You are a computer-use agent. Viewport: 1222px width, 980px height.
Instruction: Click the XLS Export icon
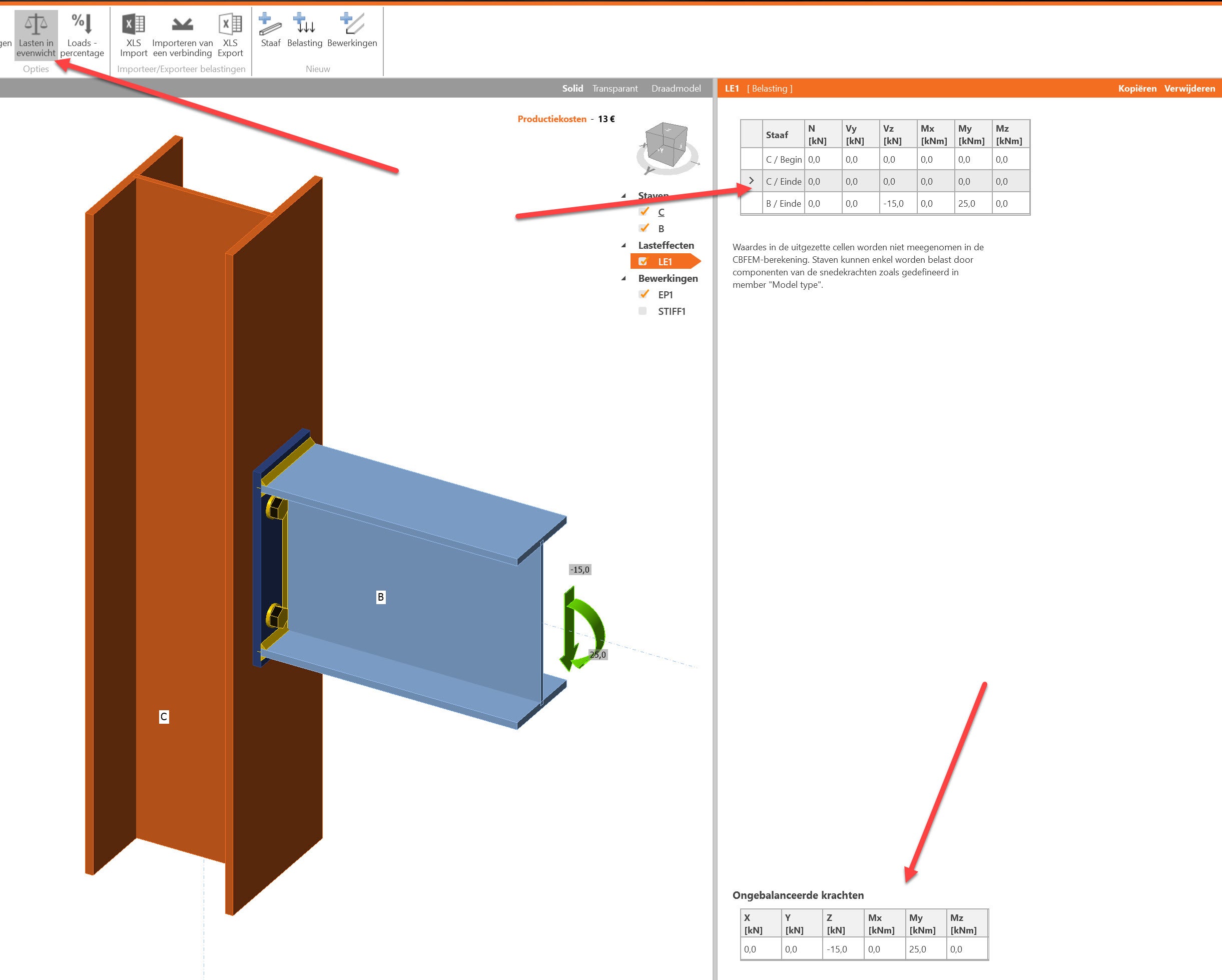(230, 25)
